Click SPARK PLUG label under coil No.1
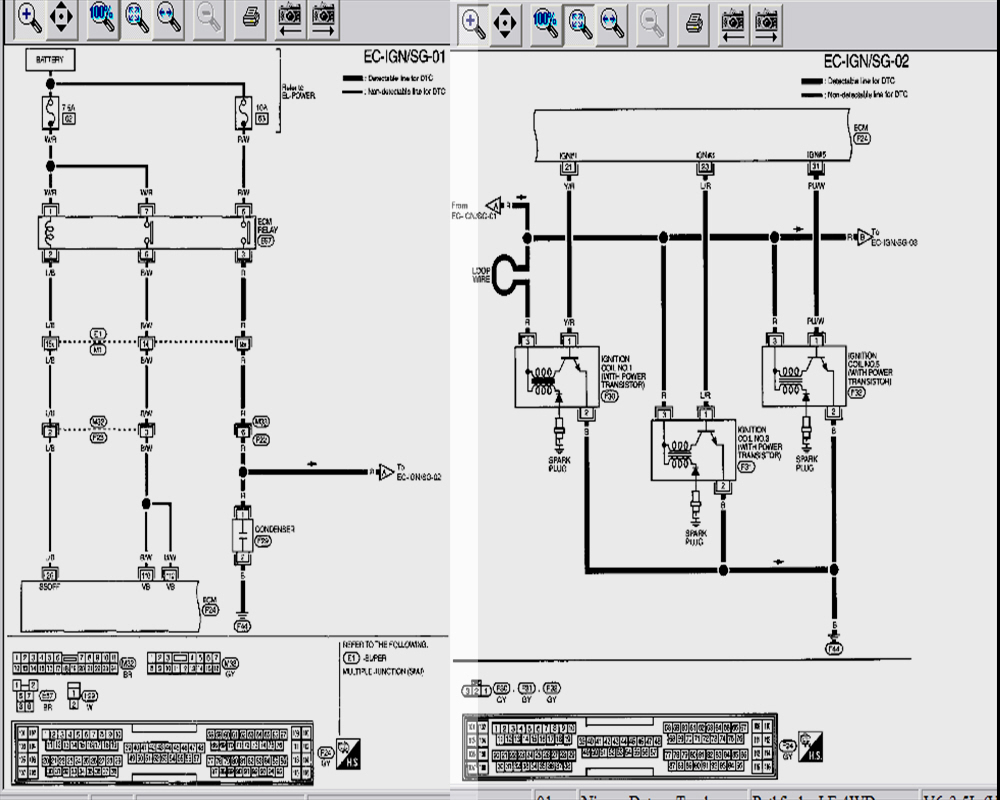The width and height of the screenshot is (1000, 800). [x=559, y=464]
